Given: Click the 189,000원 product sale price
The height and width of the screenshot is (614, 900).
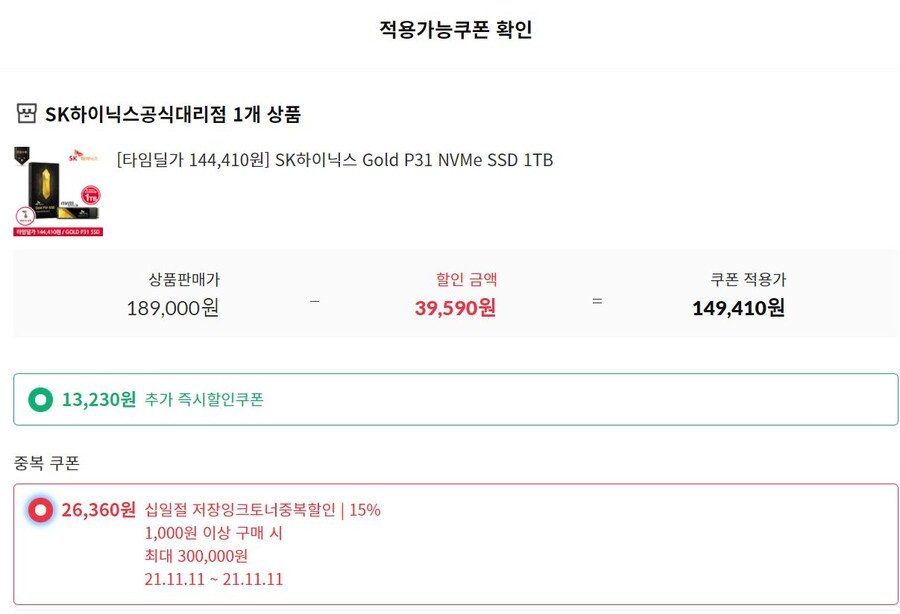Looking at the screenshot, I should (x=173, y=308).
